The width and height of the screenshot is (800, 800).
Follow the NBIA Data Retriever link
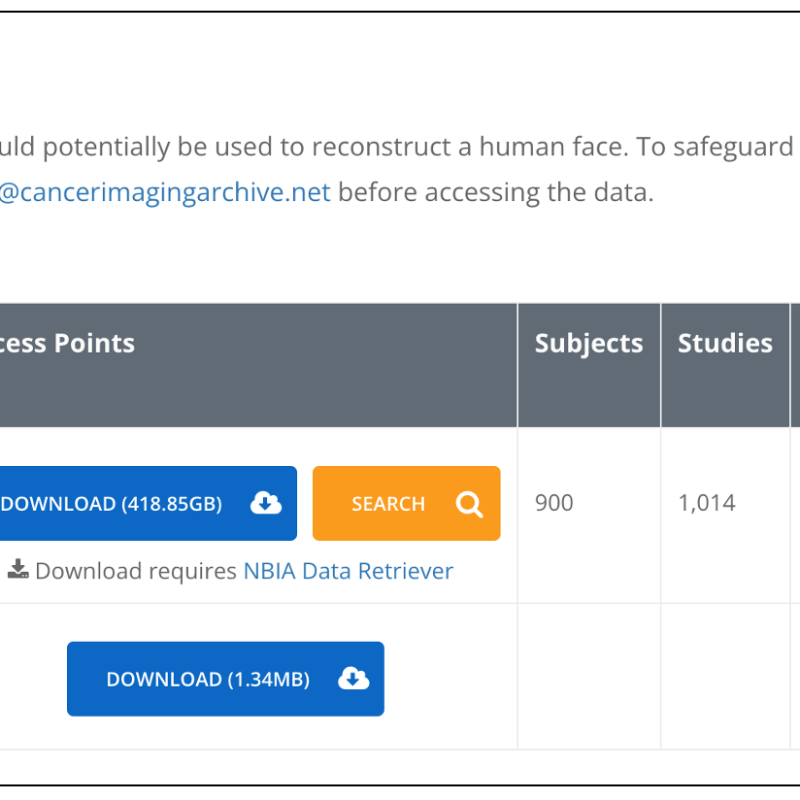pyautogui.click(x=348, y=571)
